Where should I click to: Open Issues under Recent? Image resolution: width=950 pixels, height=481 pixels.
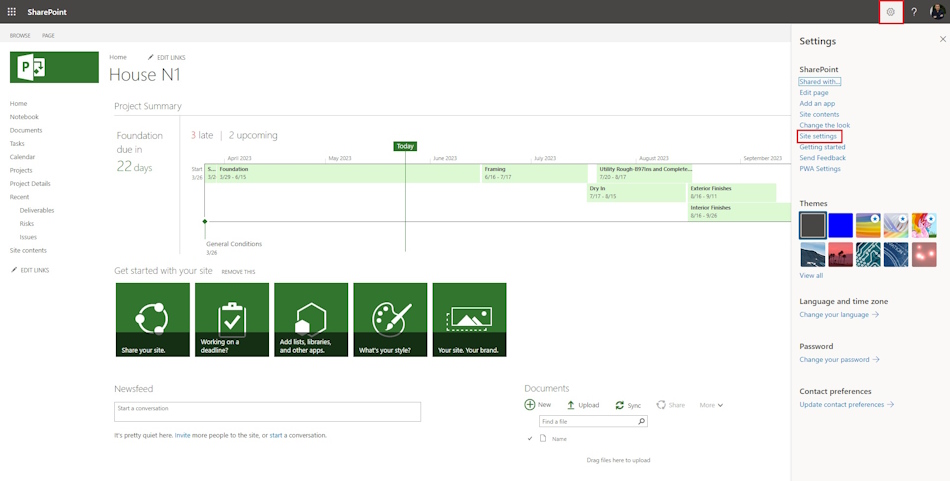click(28, 237)
